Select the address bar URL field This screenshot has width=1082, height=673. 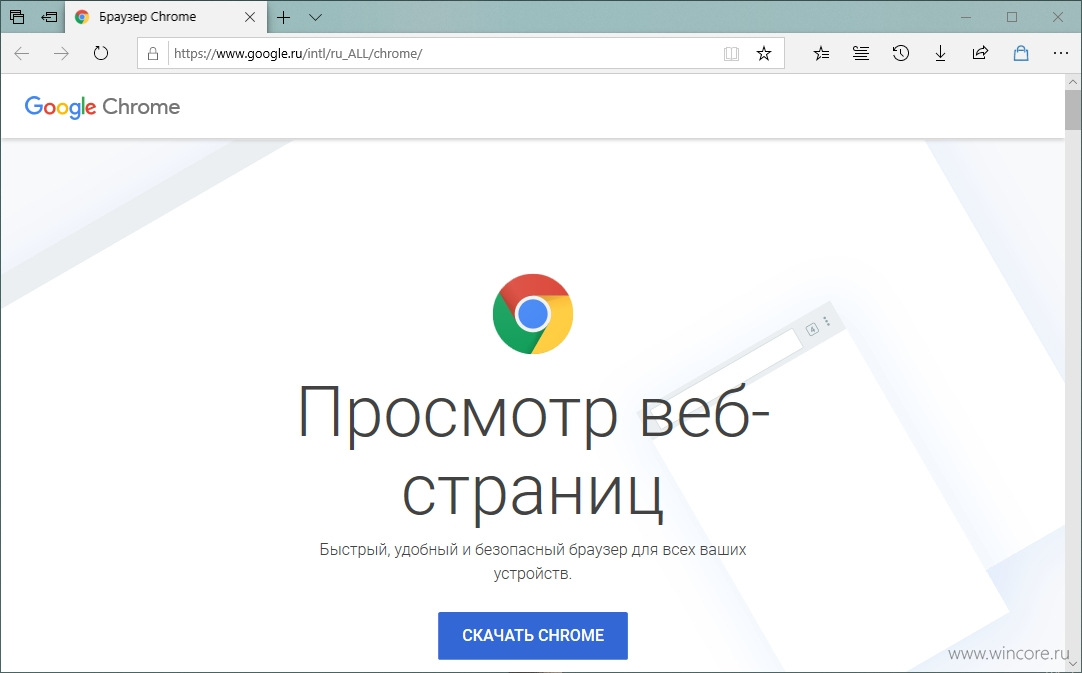coord(442,53)
